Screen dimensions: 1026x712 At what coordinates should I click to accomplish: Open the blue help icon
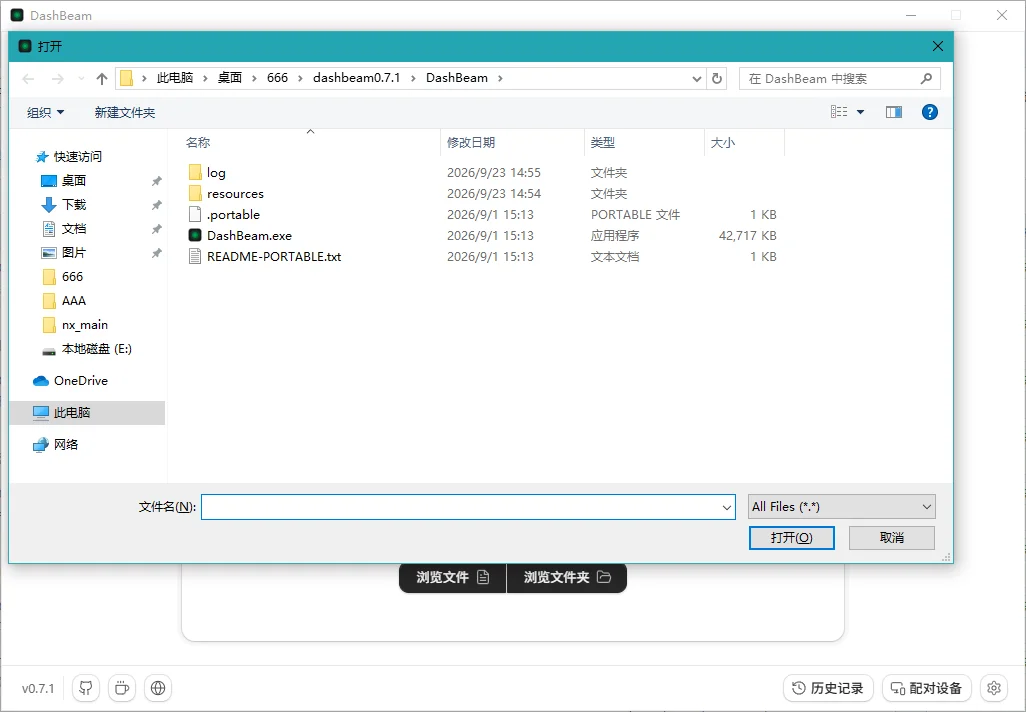click(929, 112)
